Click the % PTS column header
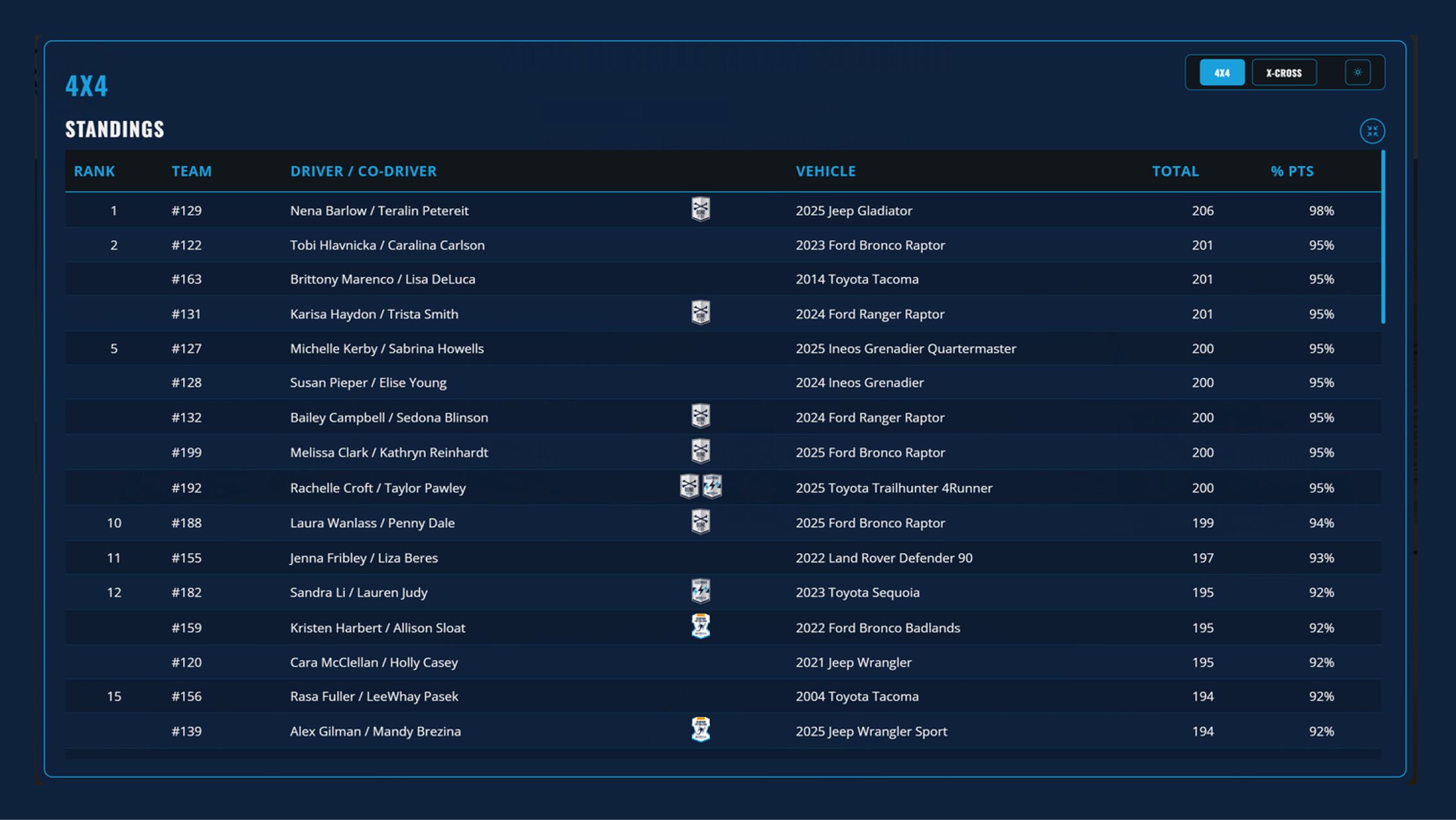The image size is (1456, 820). [x=1292, y=172]
